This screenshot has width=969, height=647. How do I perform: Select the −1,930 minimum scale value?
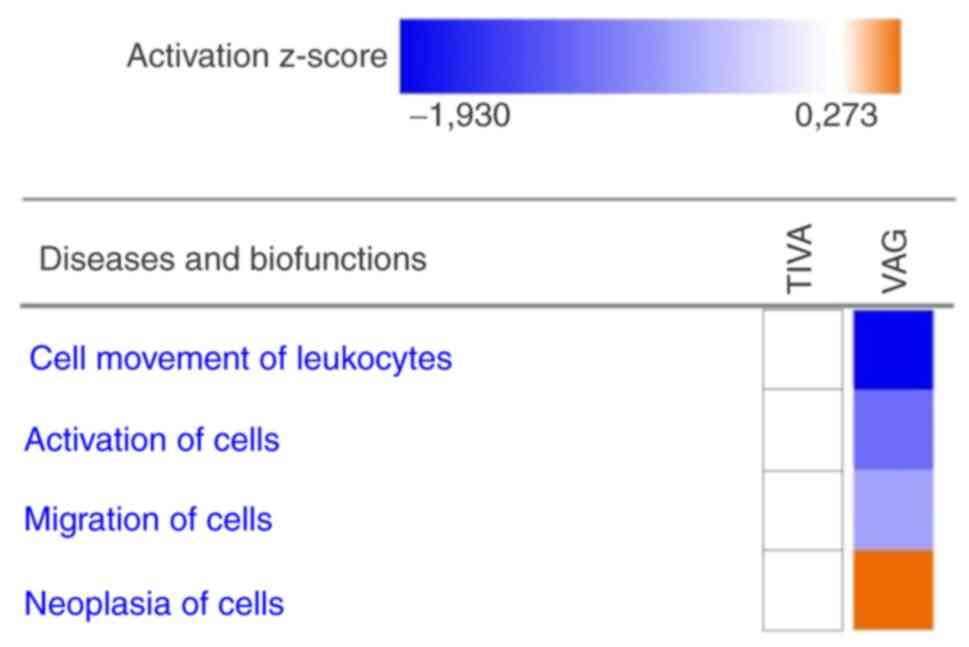[460, 117]
